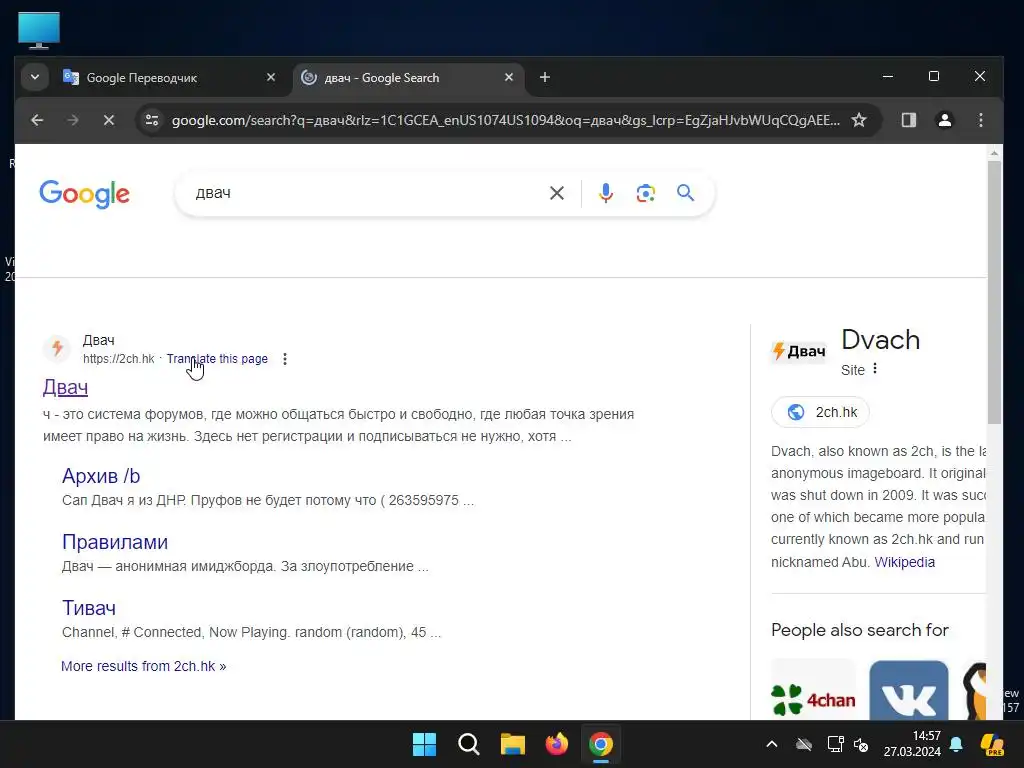Open the 2ch.hk website button
1024x768 pixels.
(x=820, y=412)
